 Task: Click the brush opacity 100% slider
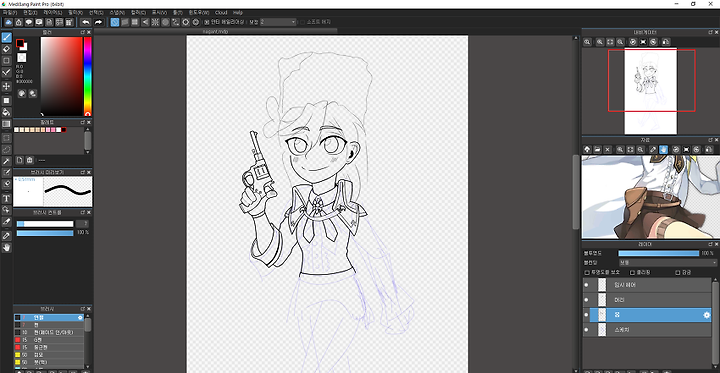45,233
